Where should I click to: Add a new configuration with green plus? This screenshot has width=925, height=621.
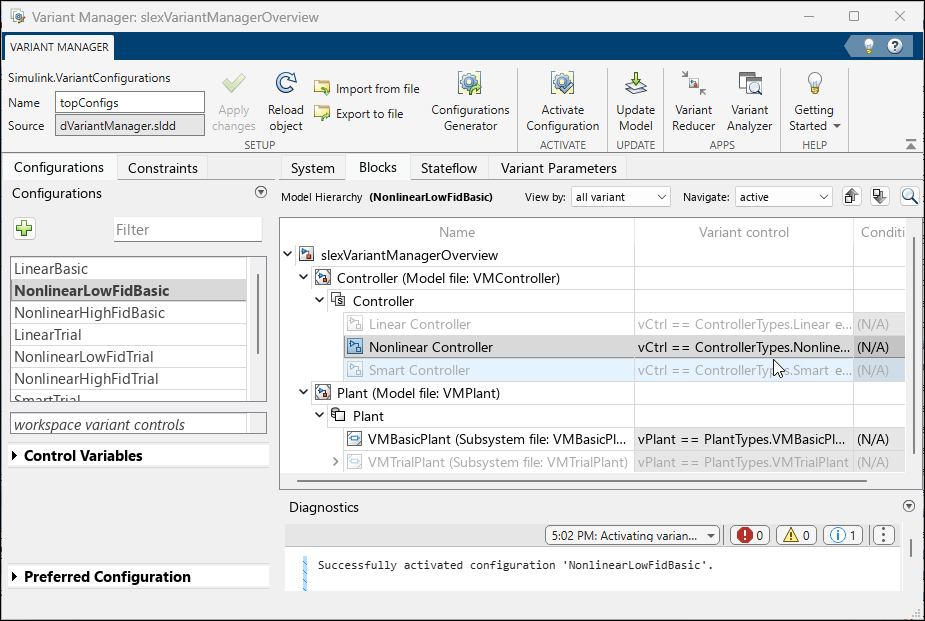tap(24, 228)
